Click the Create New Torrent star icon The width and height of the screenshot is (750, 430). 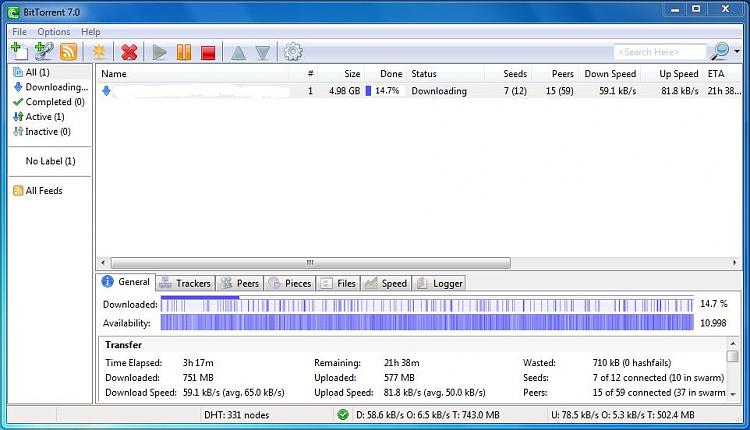pos(99,52)
